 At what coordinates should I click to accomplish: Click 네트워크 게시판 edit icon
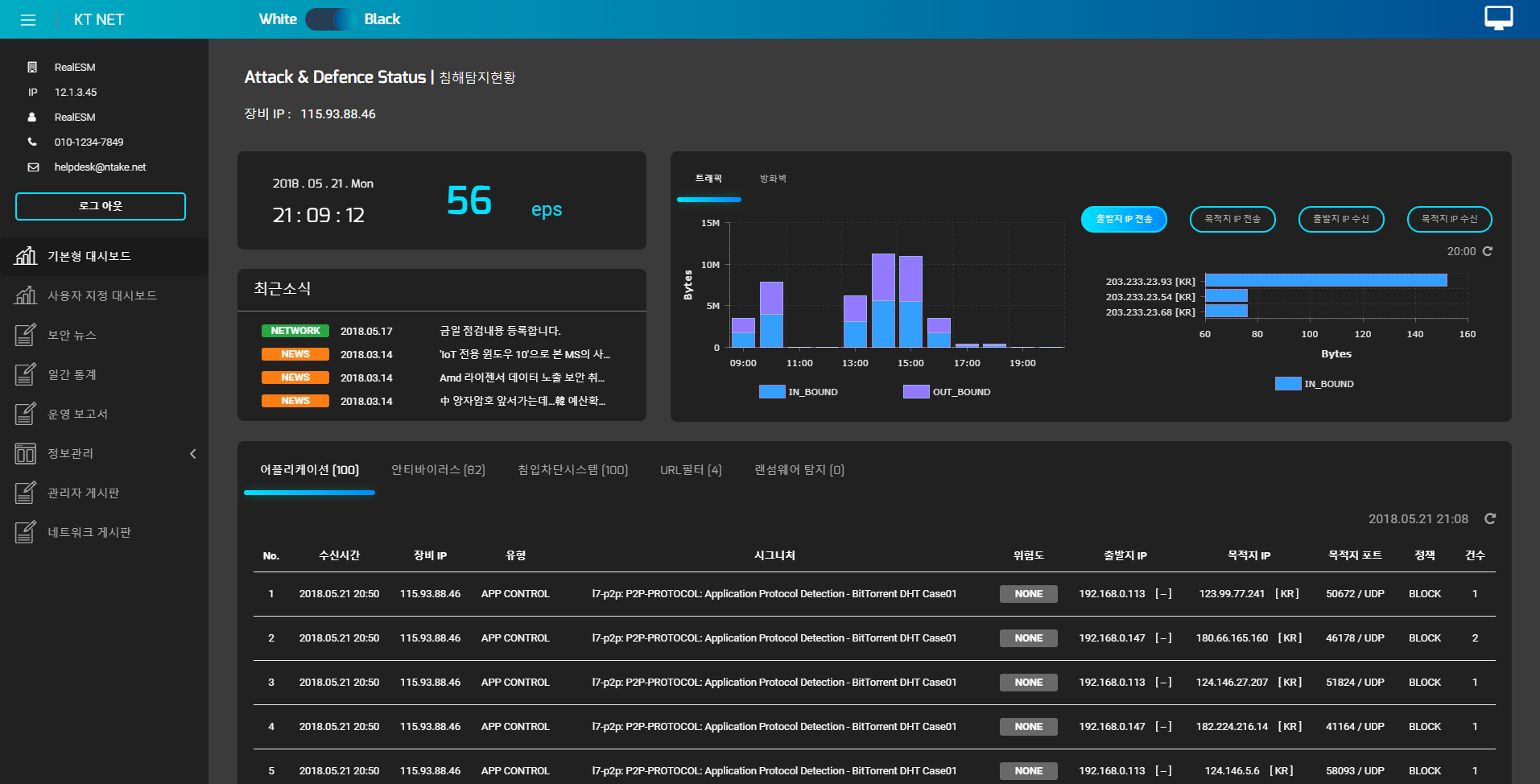pos(26,532)
